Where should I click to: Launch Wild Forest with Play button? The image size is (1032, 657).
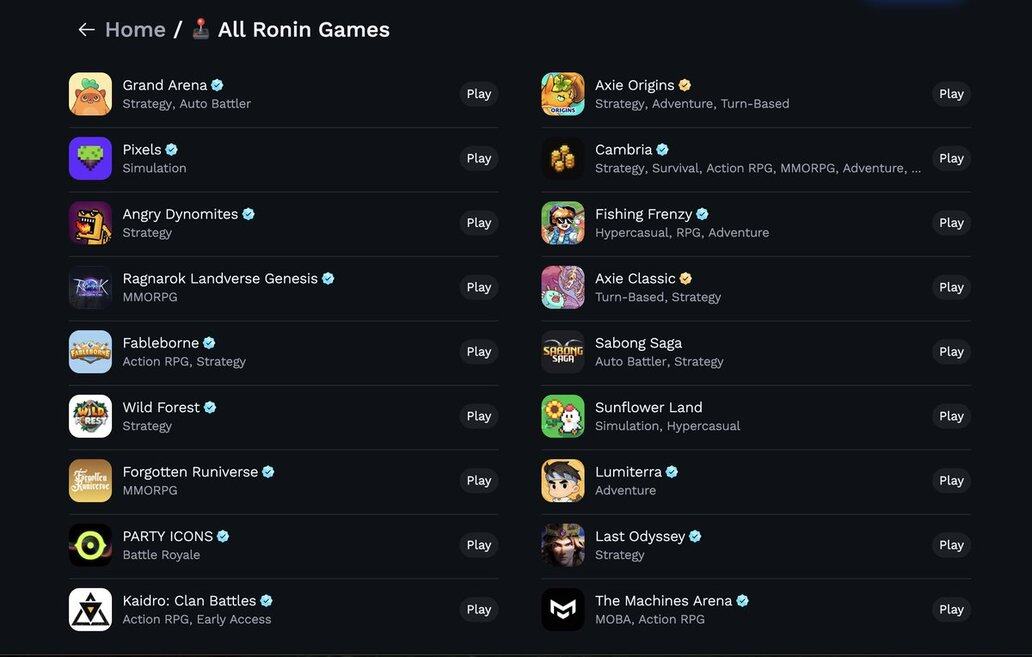pos(479,416)
